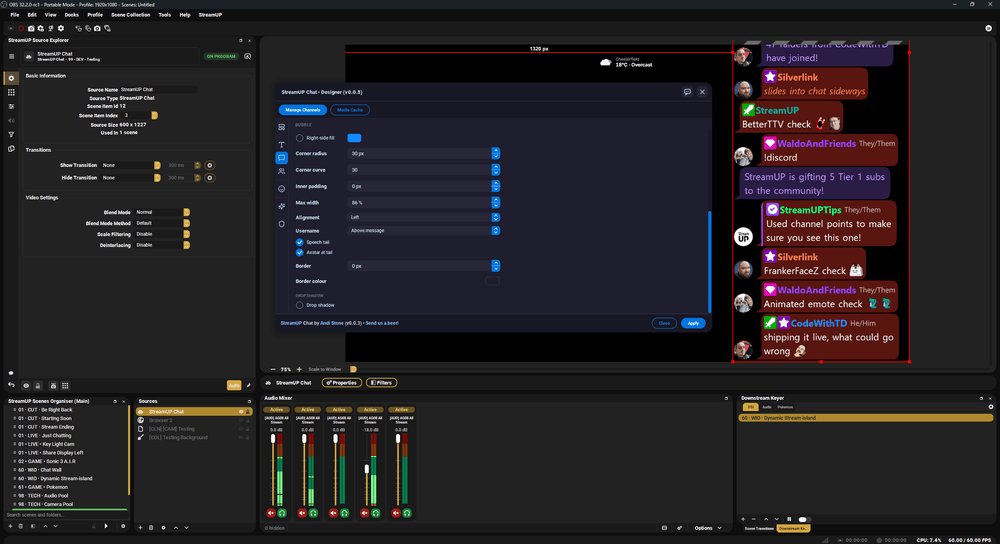Open the File menu
This screenshot has width=1000, height=544.
[14, 15]
